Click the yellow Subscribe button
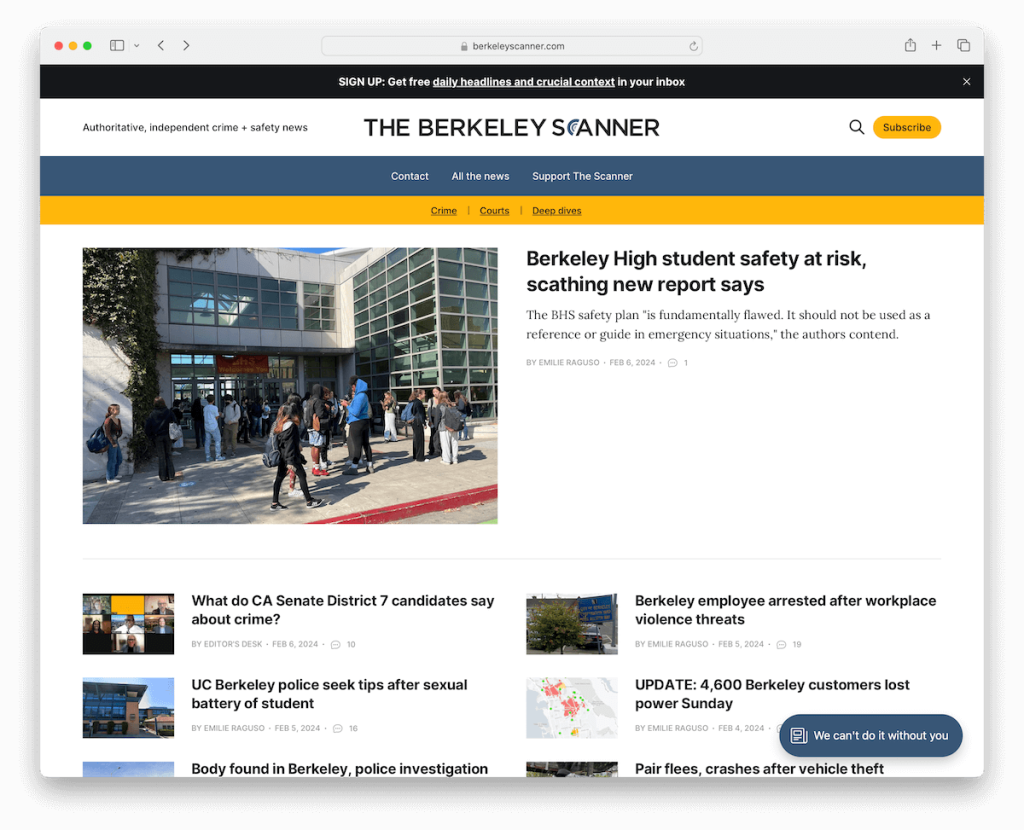Image resolution: width=1024 pixels, height=830 pixels. 906,127
